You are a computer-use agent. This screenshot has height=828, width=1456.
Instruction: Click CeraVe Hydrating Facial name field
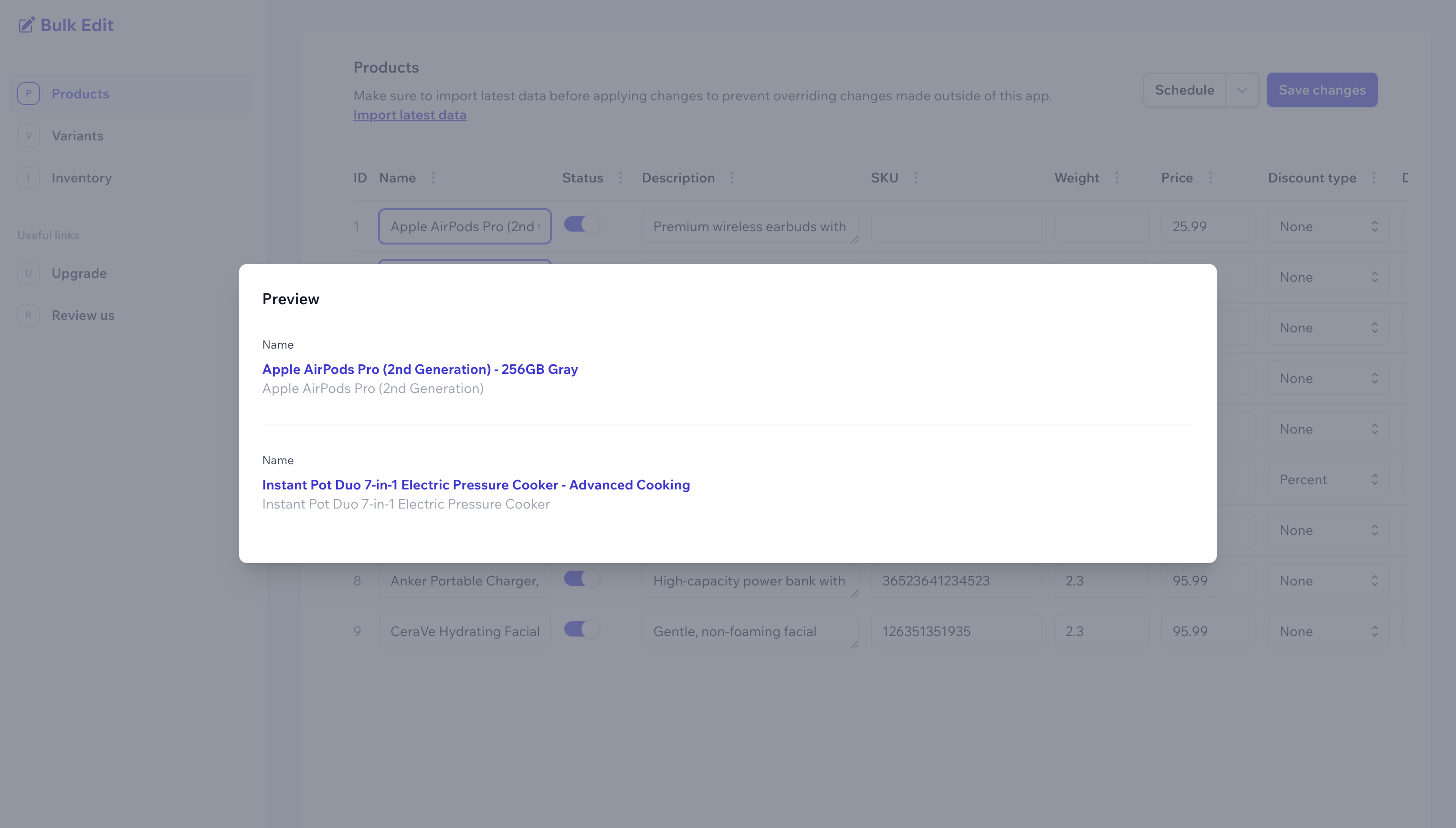click(465, 631)
